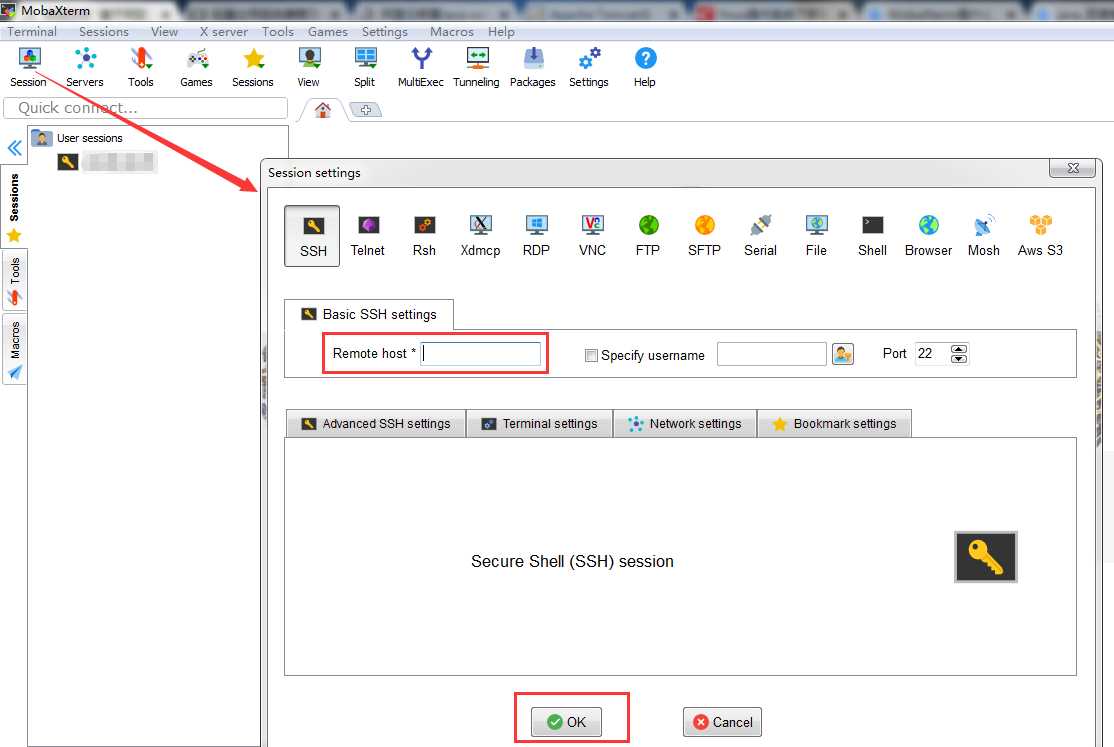Open the Session toolbar button

[x=28, y=68]
